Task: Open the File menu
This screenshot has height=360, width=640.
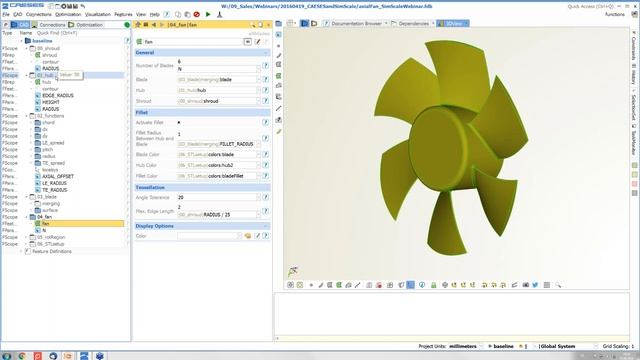Action: [6, 14]
